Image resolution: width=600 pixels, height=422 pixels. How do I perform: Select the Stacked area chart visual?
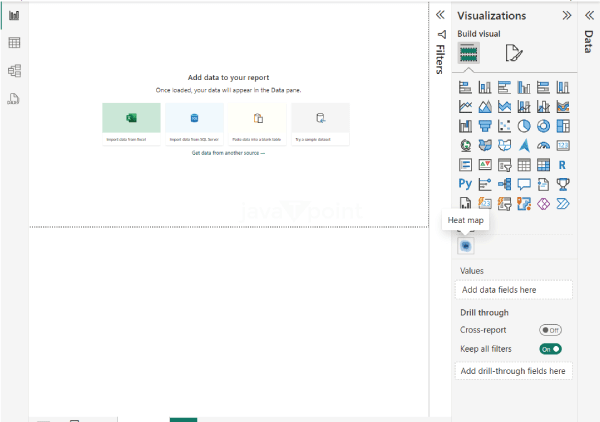[504, 106]
